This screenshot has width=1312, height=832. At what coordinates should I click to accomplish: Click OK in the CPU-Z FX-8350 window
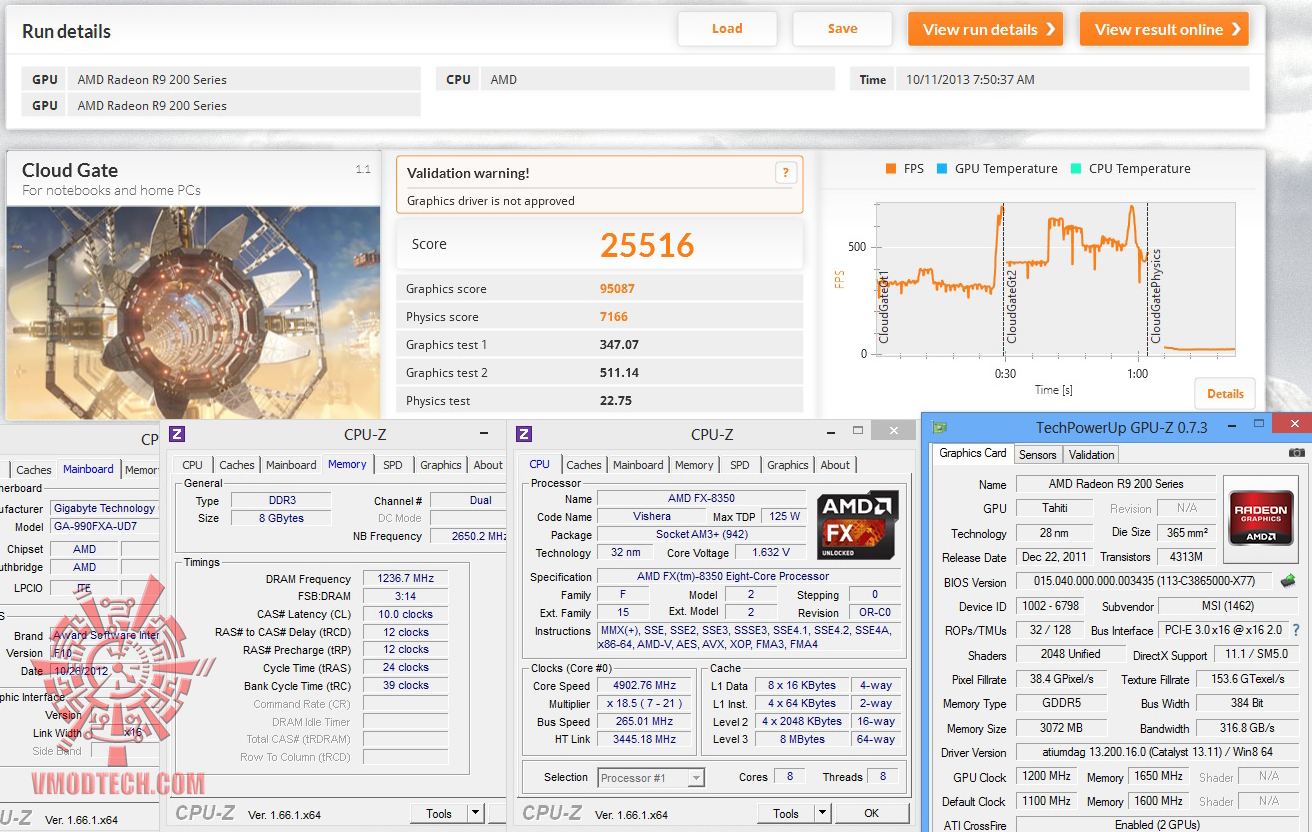[872, 814]
